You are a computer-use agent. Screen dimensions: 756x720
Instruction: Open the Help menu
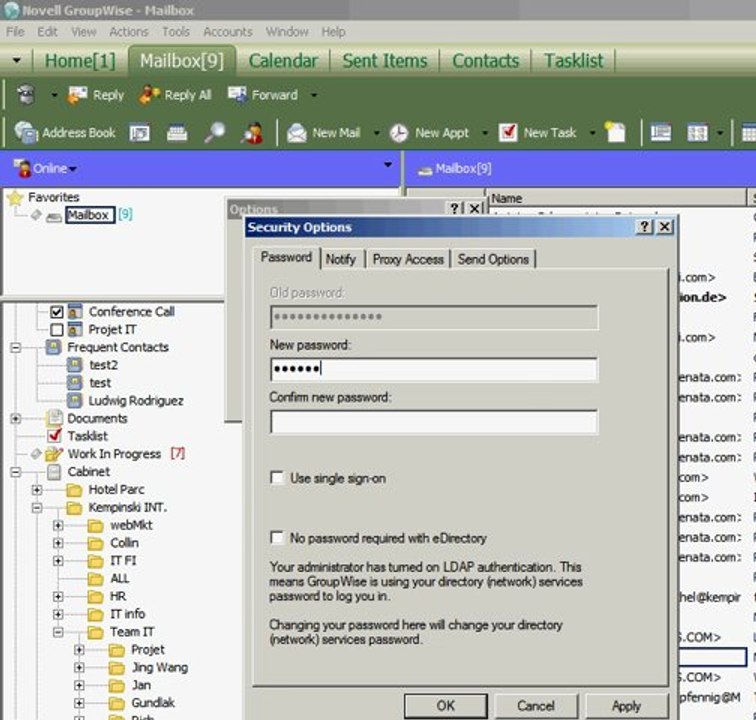pos(333,32)
